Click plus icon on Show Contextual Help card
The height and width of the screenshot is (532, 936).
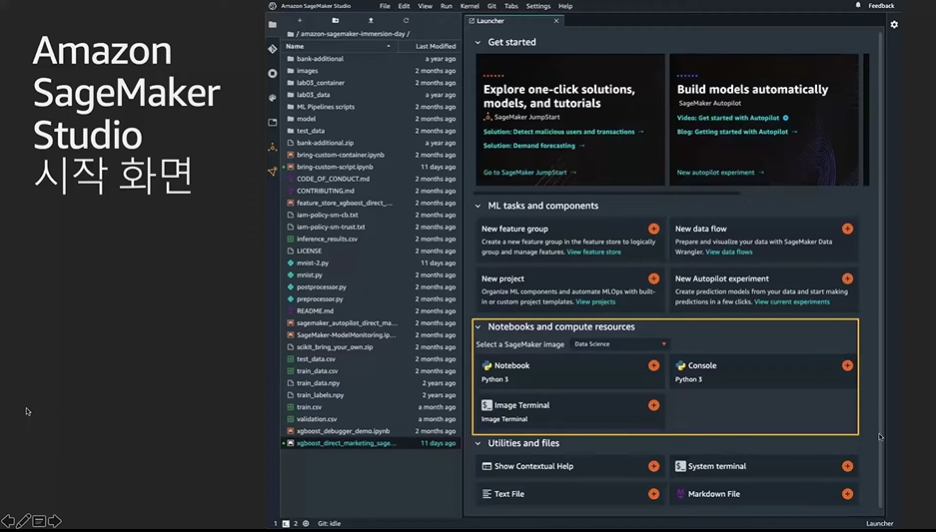tap(654, 466)
